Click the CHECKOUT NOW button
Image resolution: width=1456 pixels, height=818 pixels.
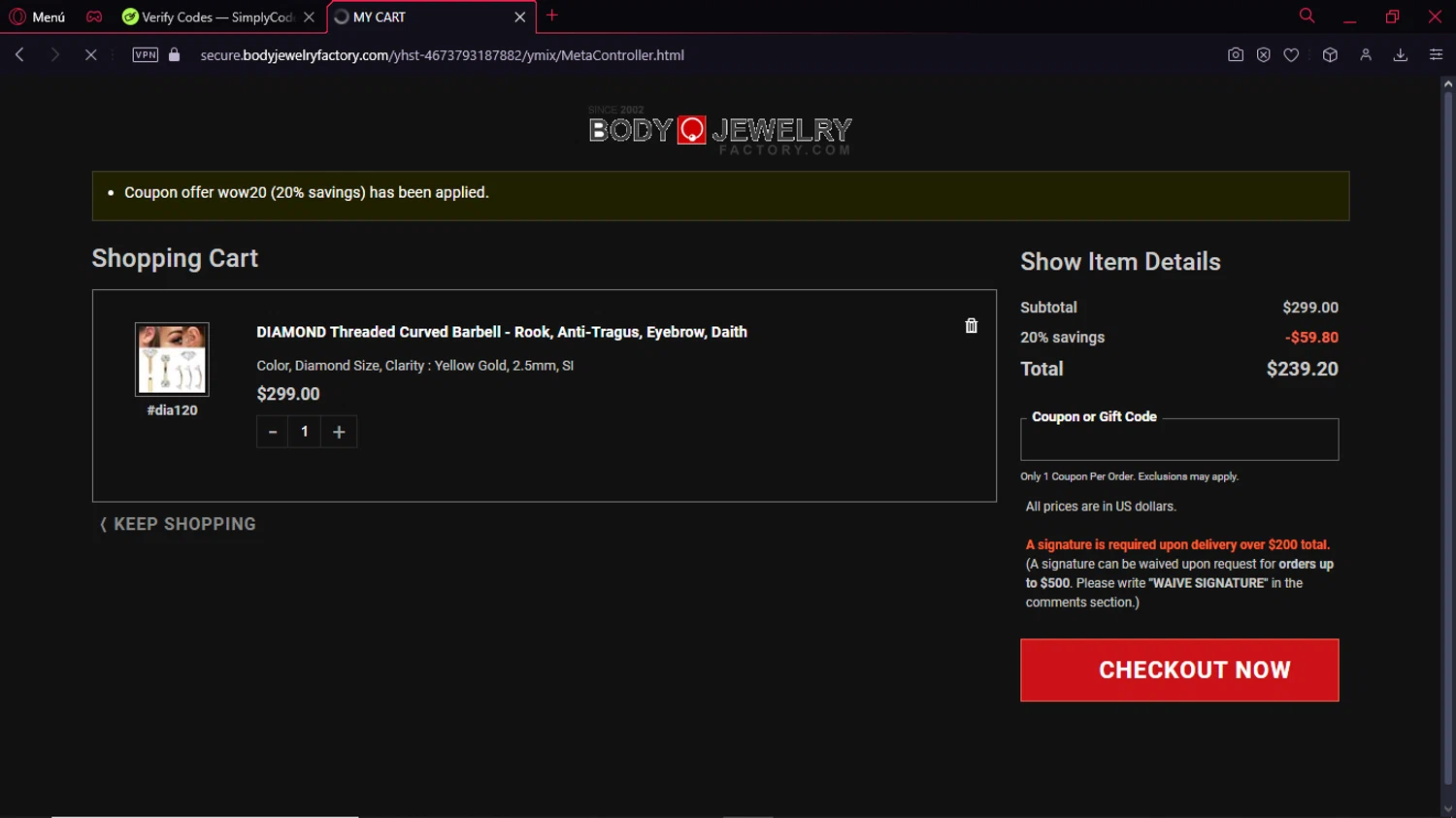(1179, 670)
